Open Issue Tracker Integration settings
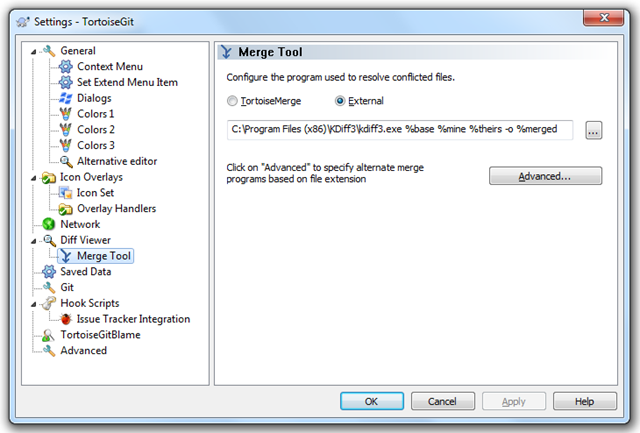640x433 pixels. (133, 319)
